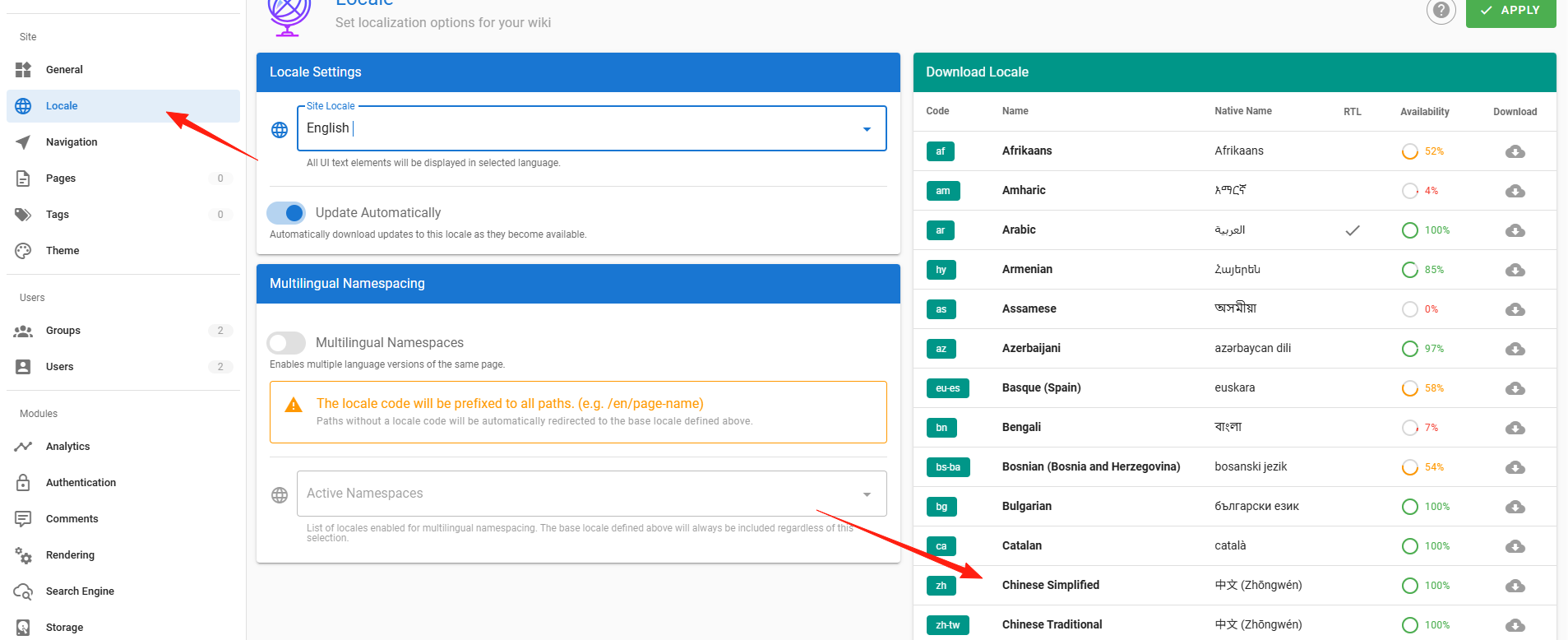Open Comments module
This screenshot has width=1568, height=640.
tap(123, 519)
